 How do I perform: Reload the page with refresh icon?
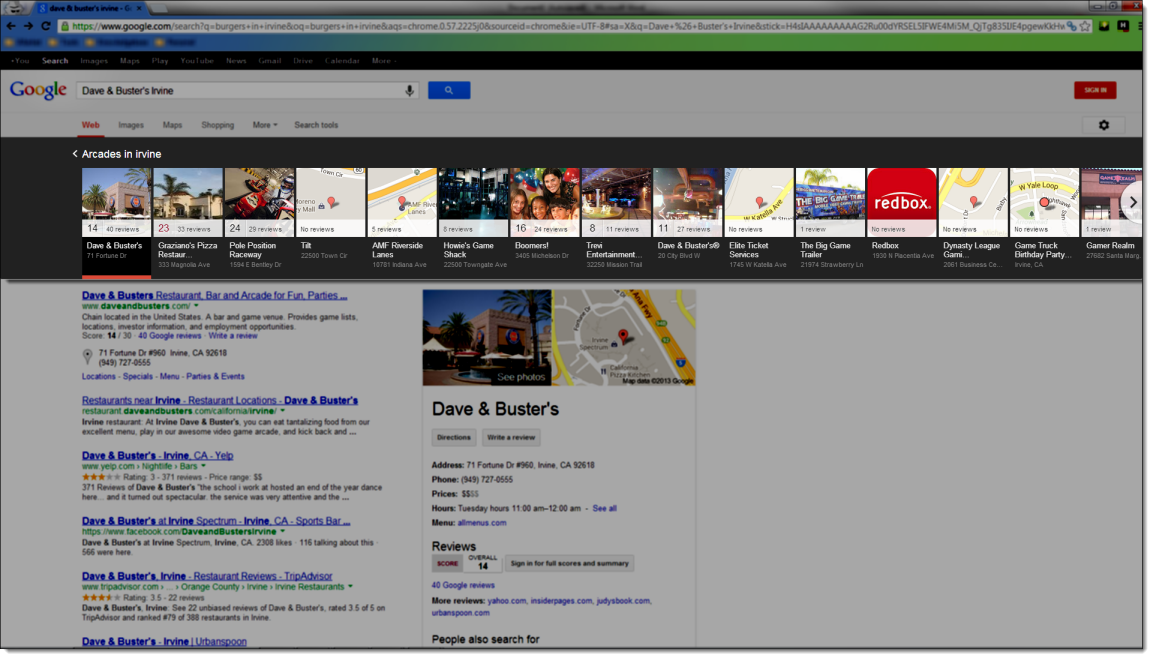point(46,26)
